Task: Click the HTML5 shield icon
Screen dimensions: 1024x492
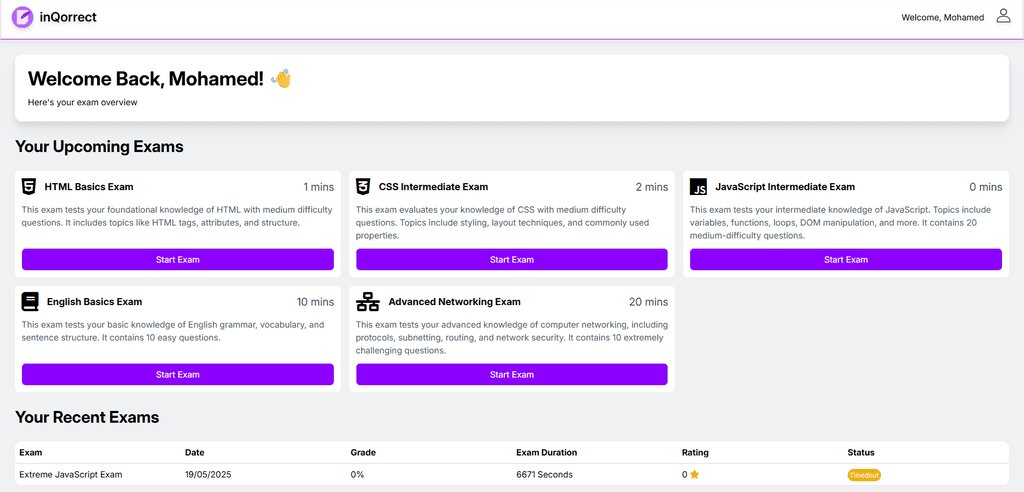Action: [29, 187]
